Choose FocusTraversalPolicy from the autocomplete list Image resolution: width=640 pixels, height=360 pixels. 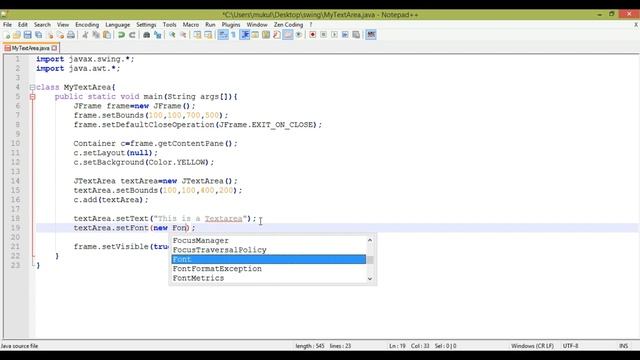click(268, 250)
